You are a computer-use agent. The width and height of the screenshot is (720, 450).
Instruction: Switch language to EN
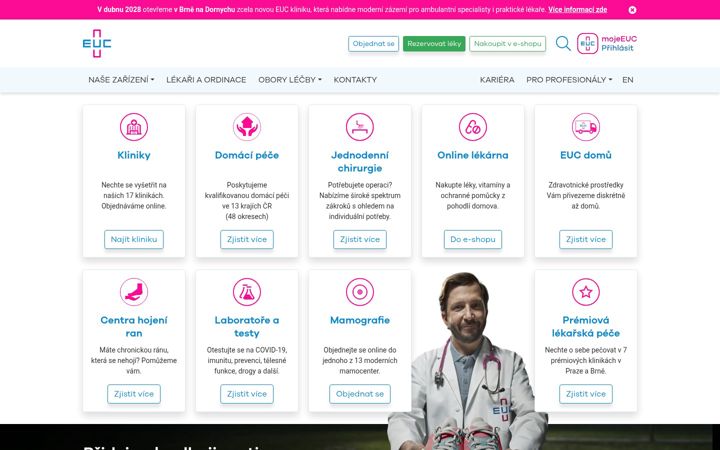click(x=628, y=80)
